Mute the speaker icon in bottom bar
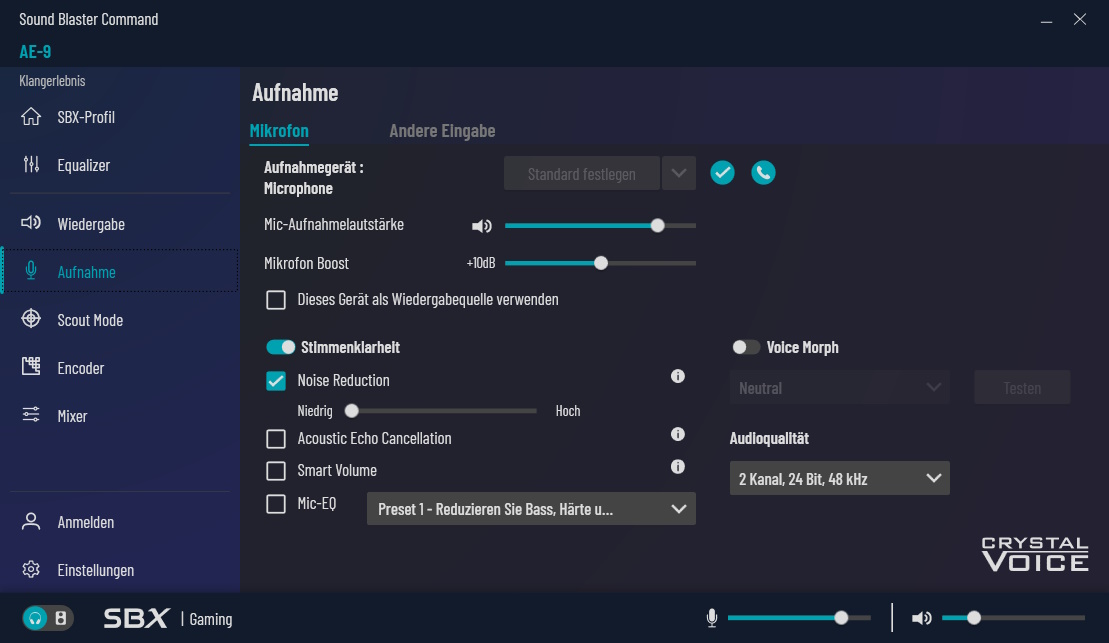This screenshot has height=643, width=1109. click(921, 618)
